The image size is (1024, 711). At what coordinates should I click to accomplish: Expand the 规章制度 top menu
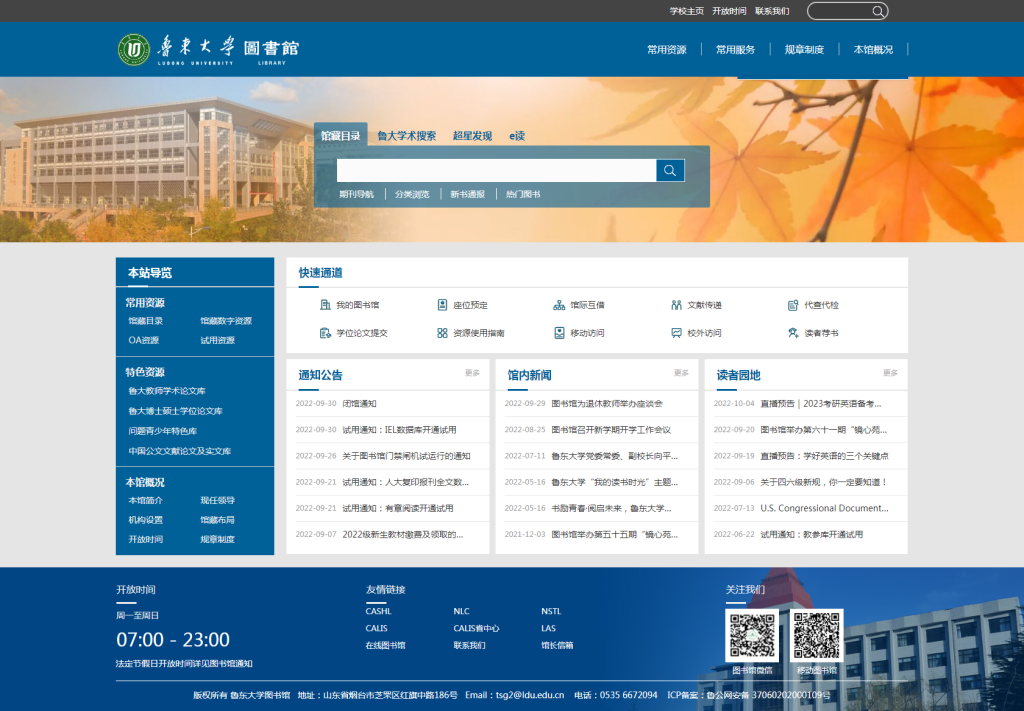pos(804,49)
